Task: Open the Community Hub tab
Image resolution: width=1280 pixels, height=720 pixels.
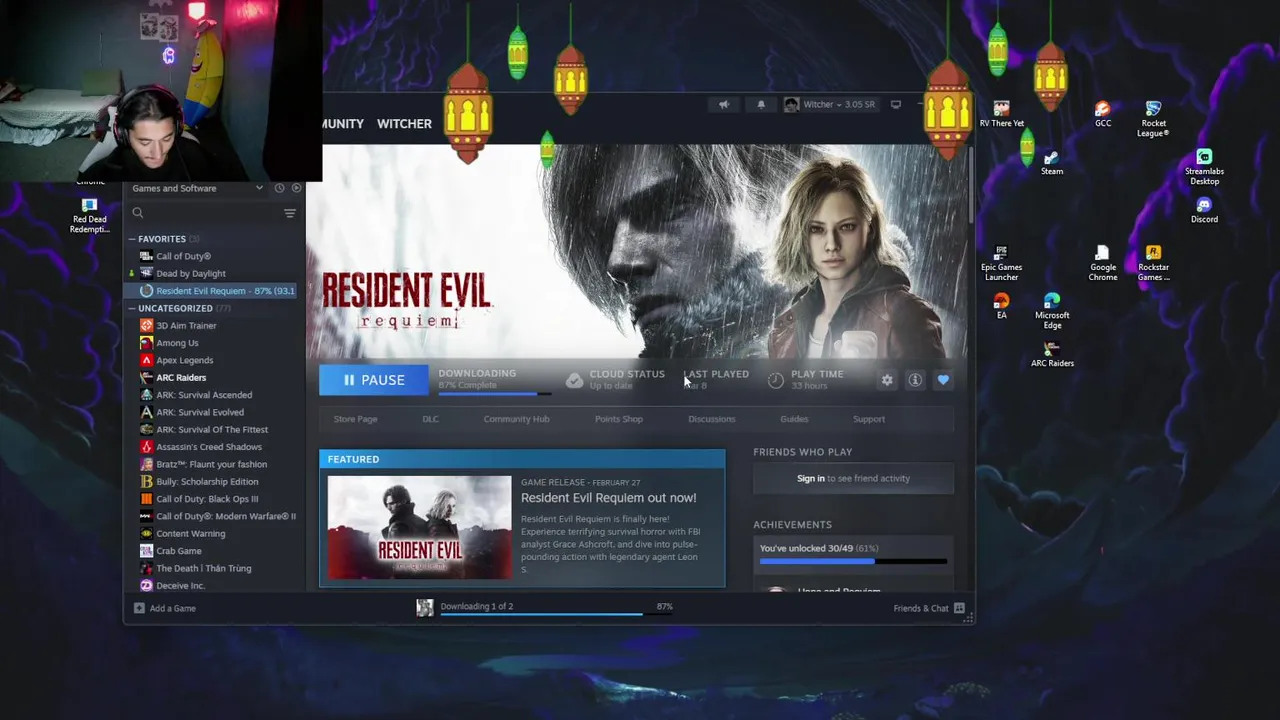Action: click(x=516, y=419)
